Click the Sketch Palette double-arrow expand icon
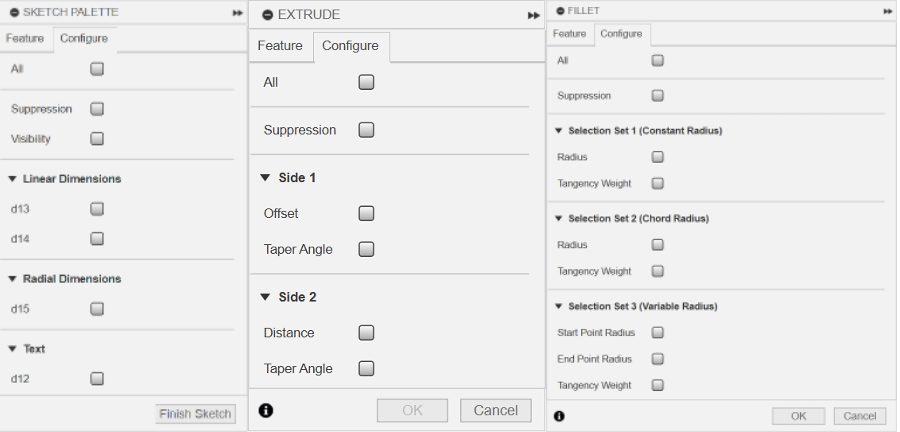This screenshot has width=900, height=432. coord(237,12)
